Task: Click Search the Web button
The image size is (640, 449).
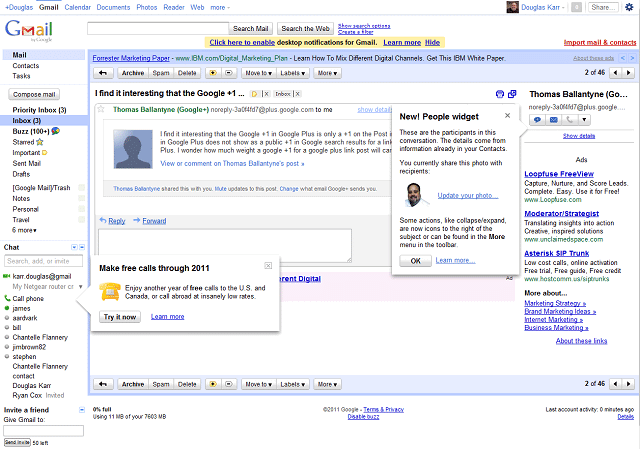Action: (305, 29)
